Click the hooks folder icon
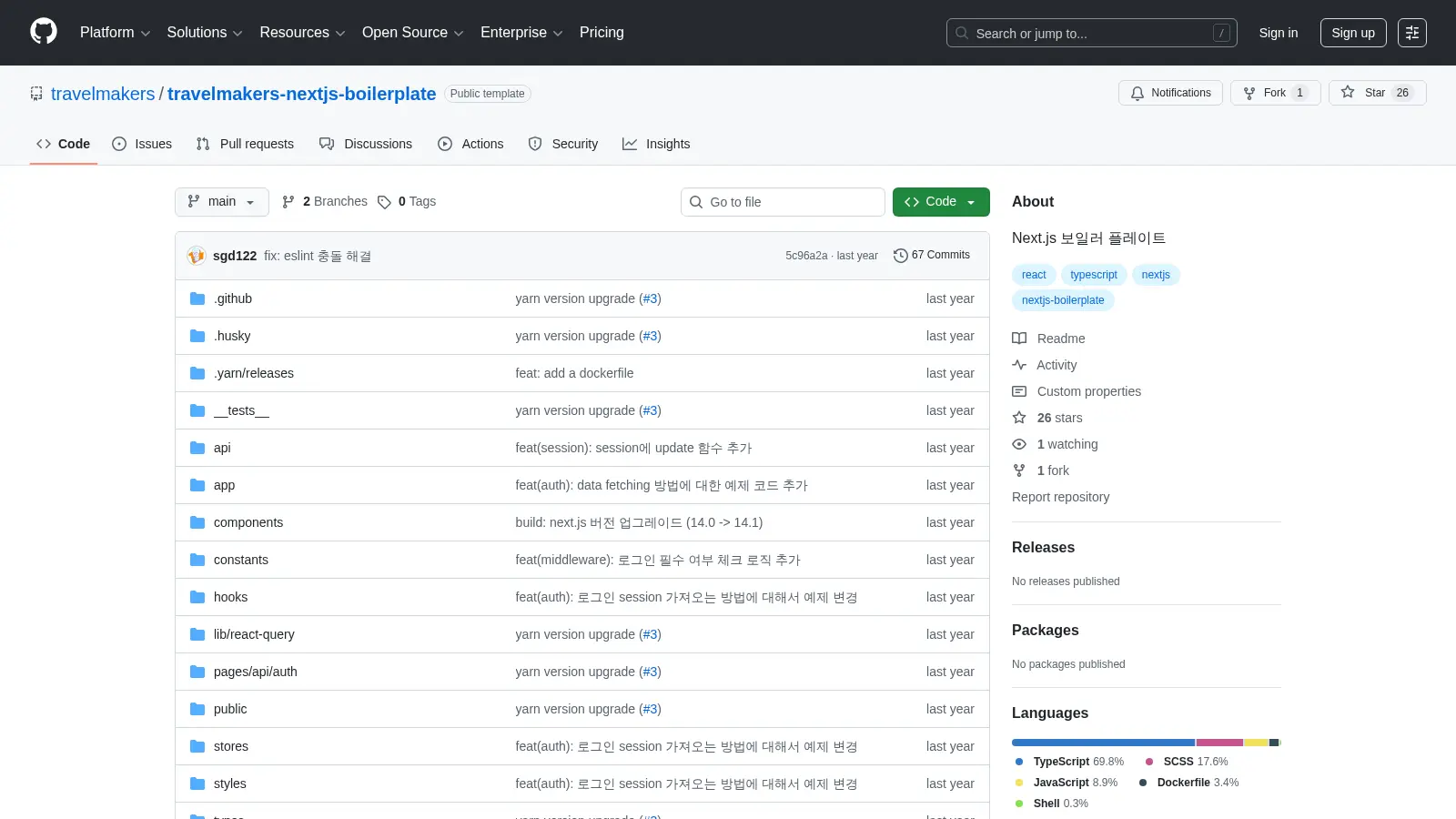The image size is (1456, 819). 197,597
